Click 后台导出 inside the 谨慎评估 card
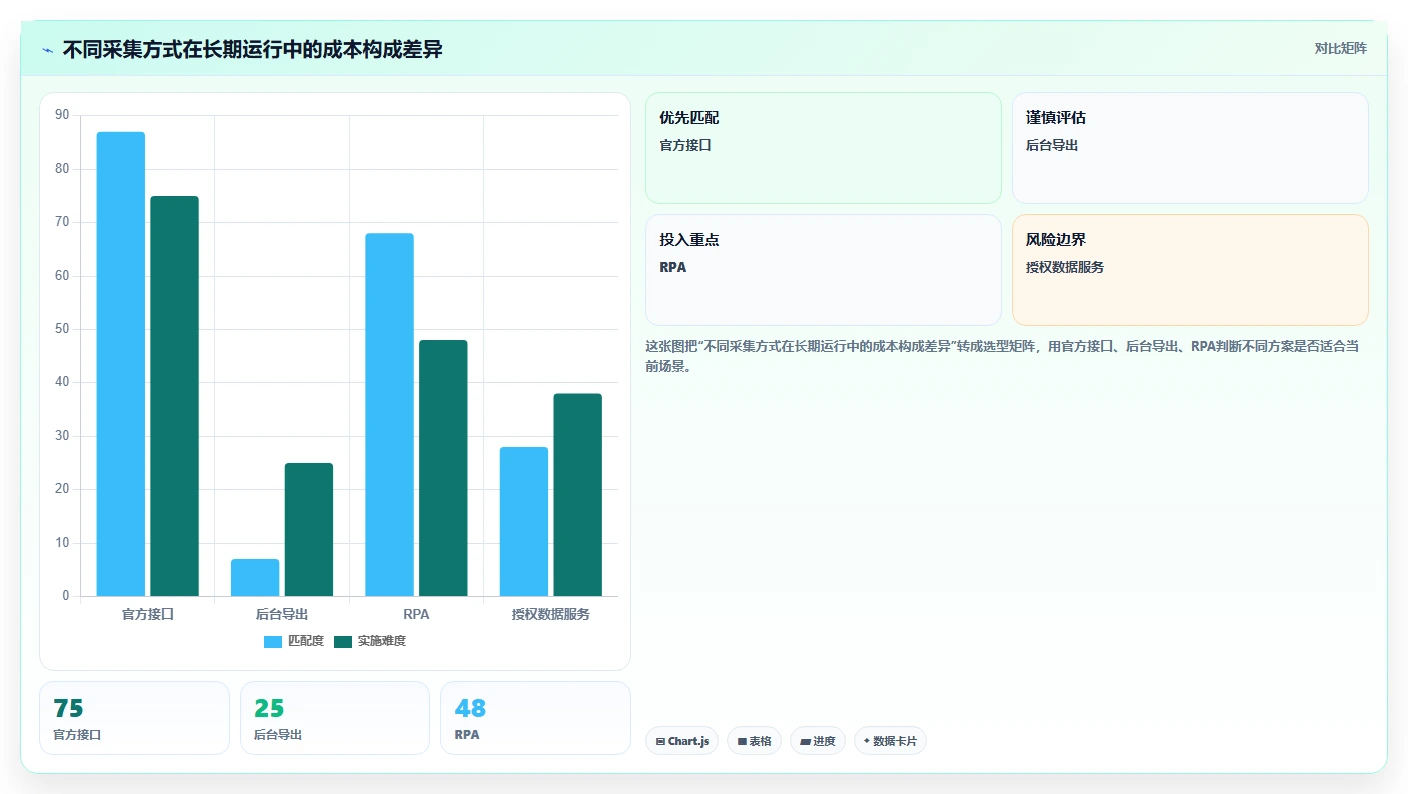Image resolution: width=1408 pixels, height=794 pixels. [1052, 145]
